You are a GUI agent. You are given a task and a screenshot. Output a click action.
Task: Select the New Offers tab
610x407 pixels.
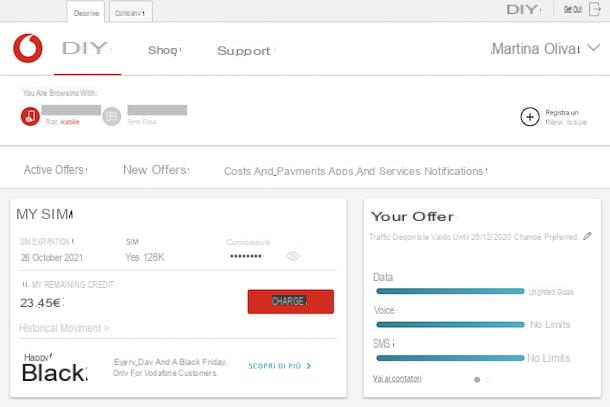(156, 170)
